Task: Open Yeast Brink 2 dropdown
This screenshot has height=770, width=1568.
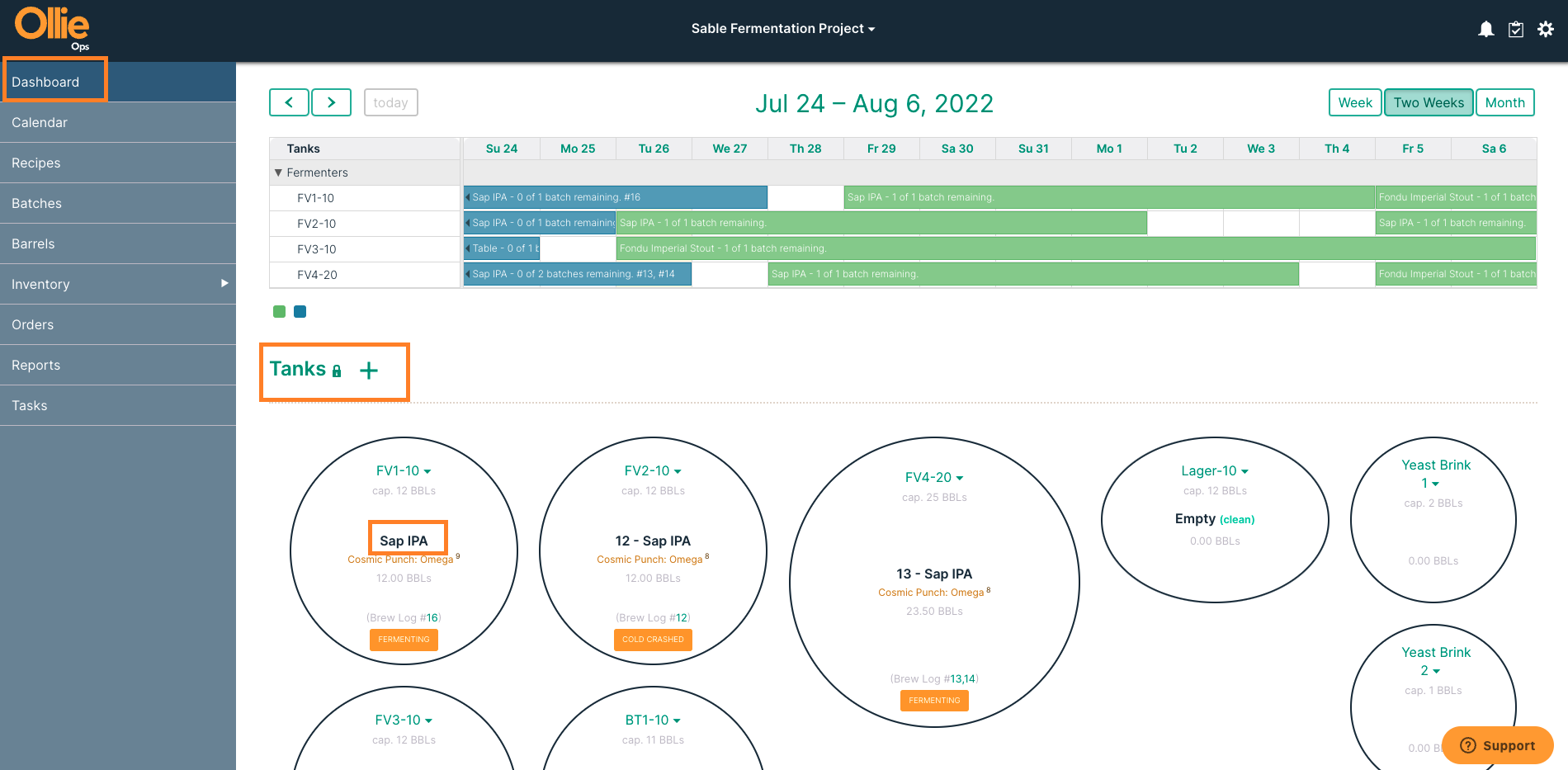Action: [x=1436, y=661]
